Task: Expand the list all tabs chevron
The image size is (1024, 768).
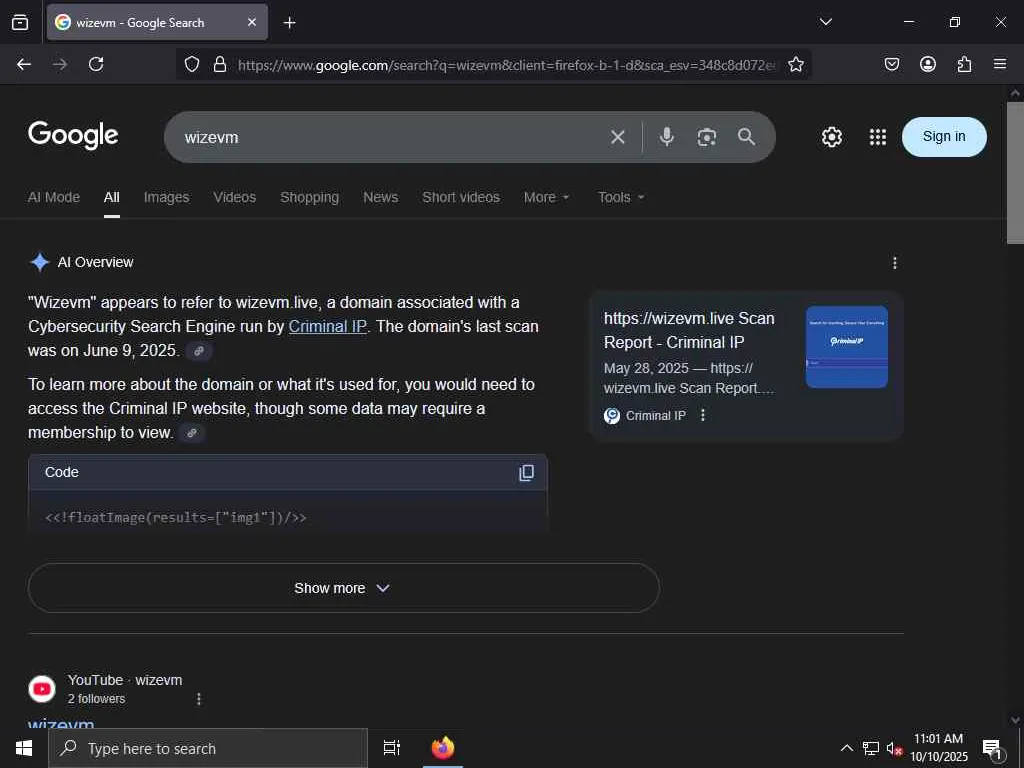Action: coord(825,22)
